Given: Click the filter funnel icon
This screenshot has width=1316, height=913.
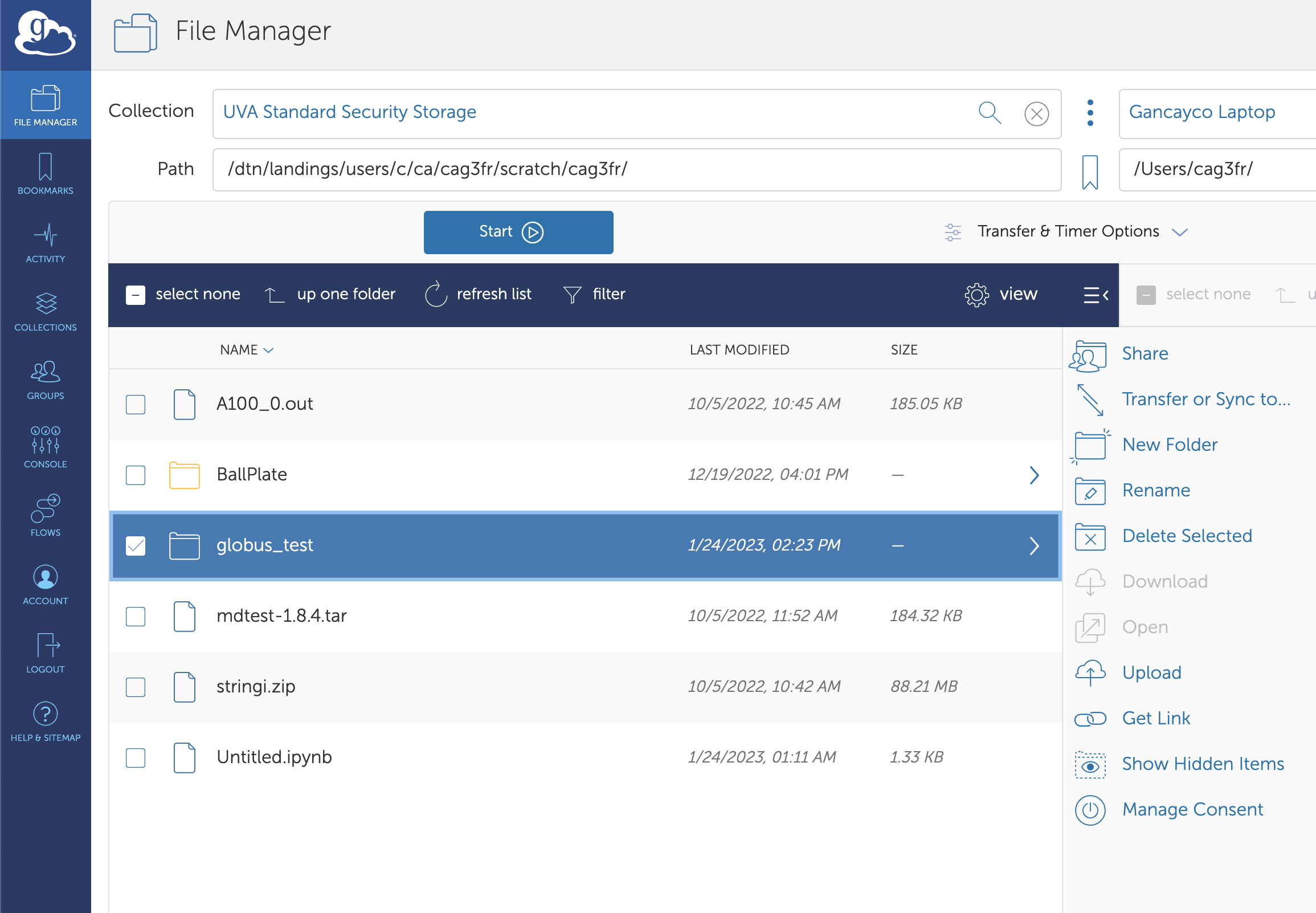Looking at the screenshot, I should point(571,295).
